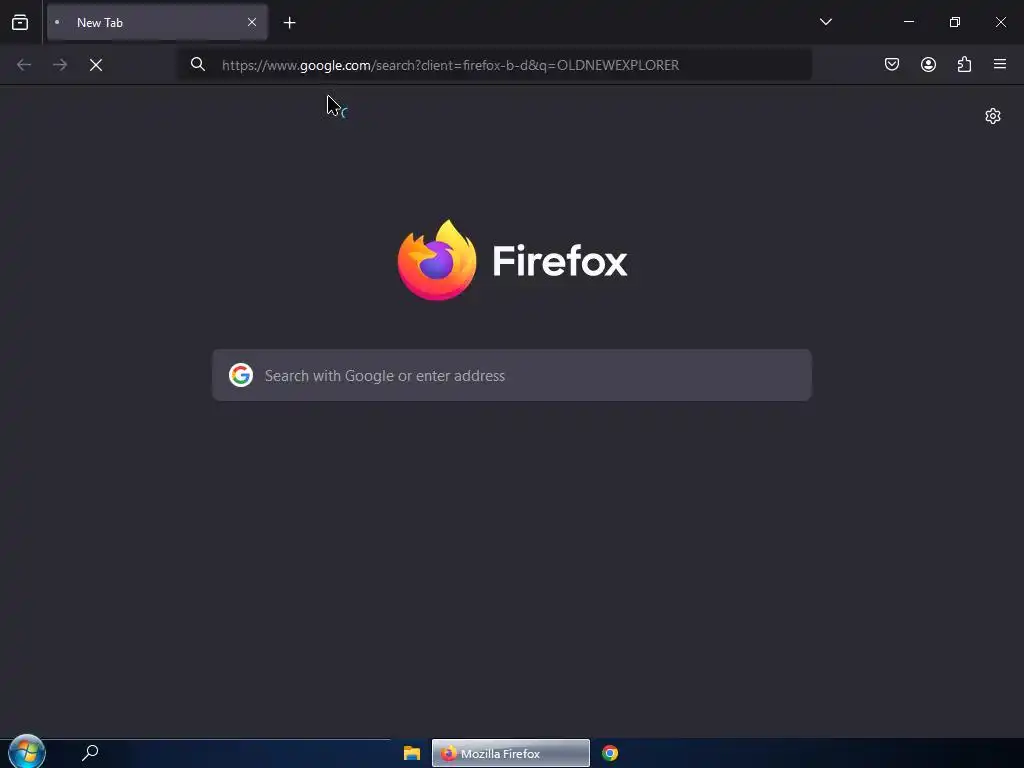Go back one page
Screen dimensions: 1024x768
pos(24,65)
